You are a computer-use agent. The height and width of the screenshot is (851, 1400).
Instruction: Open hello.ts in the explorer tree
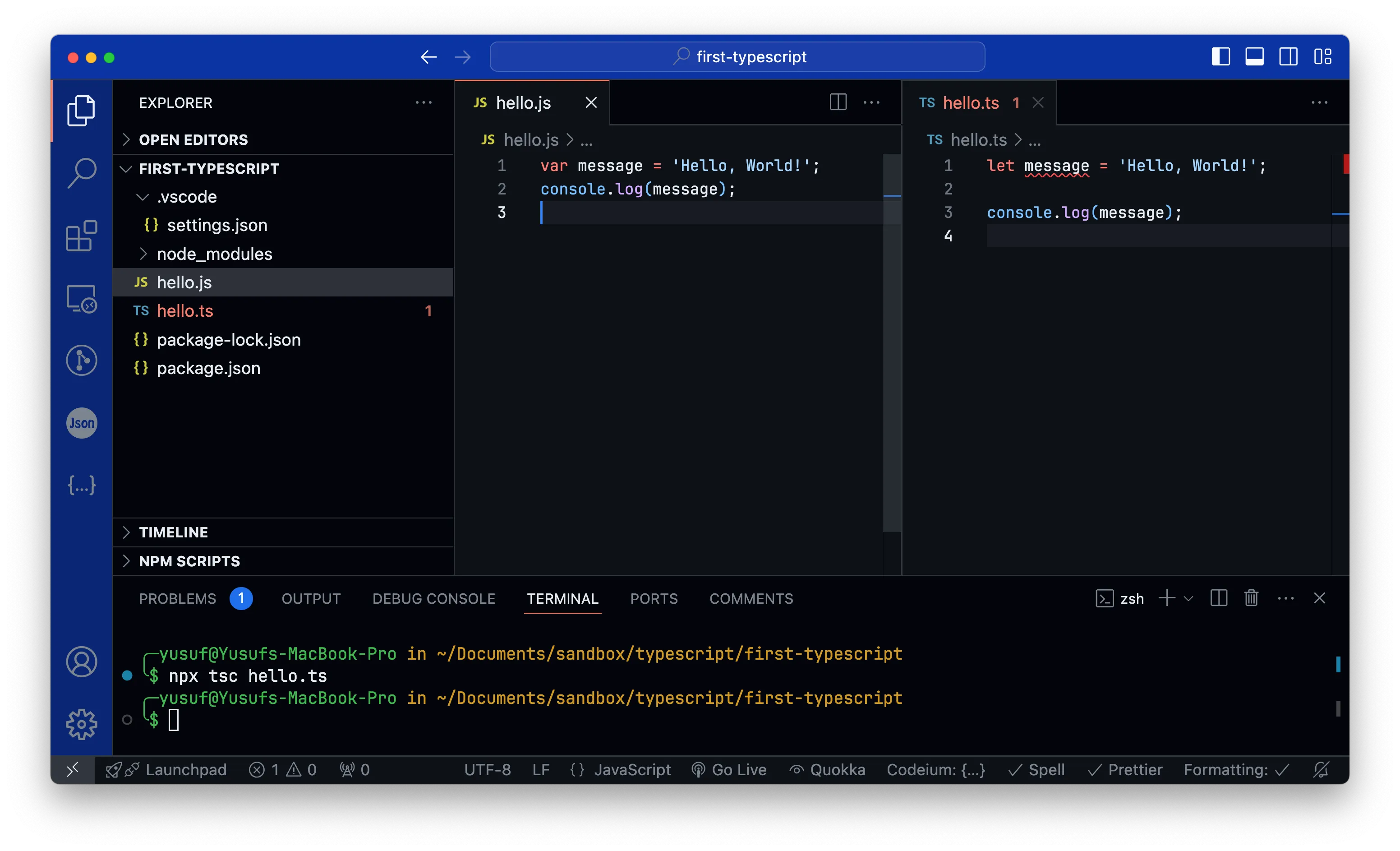[283, 311]
